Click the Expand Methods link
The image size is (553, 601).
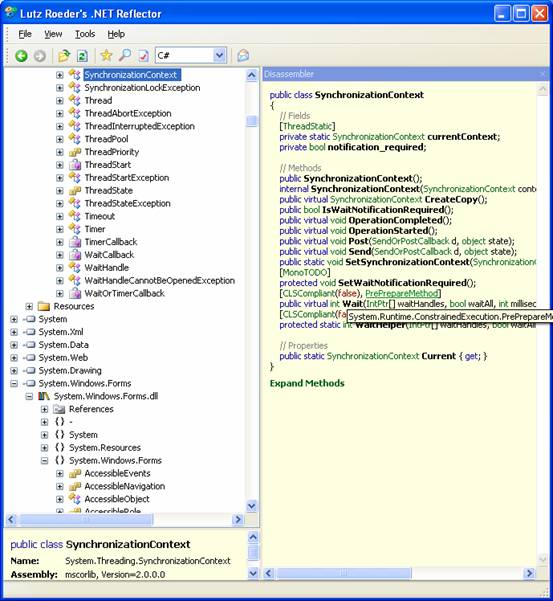(x=307, y=383)
